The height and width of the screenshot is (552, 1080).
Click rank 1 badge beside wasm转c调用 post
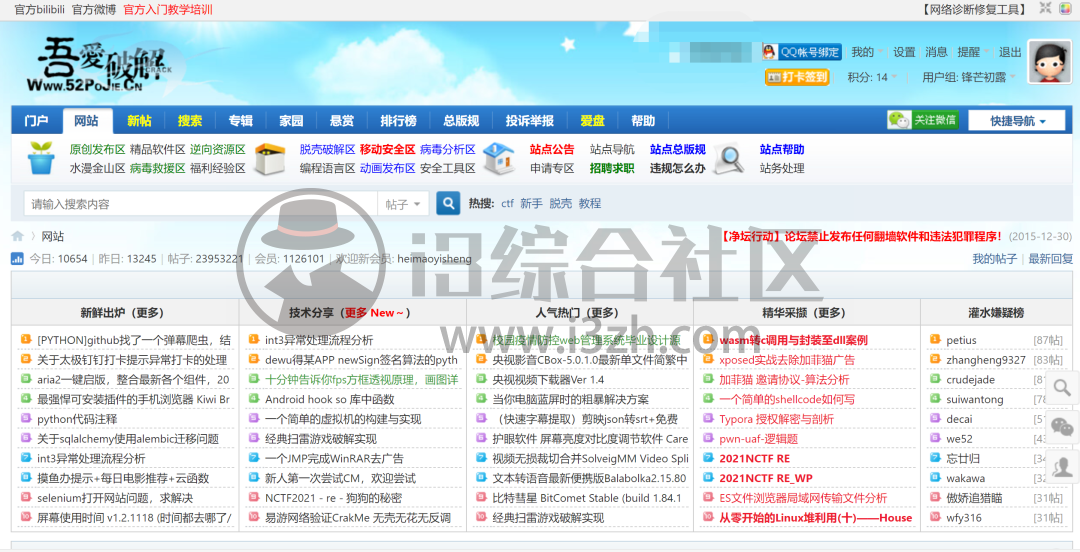point(708,340)
